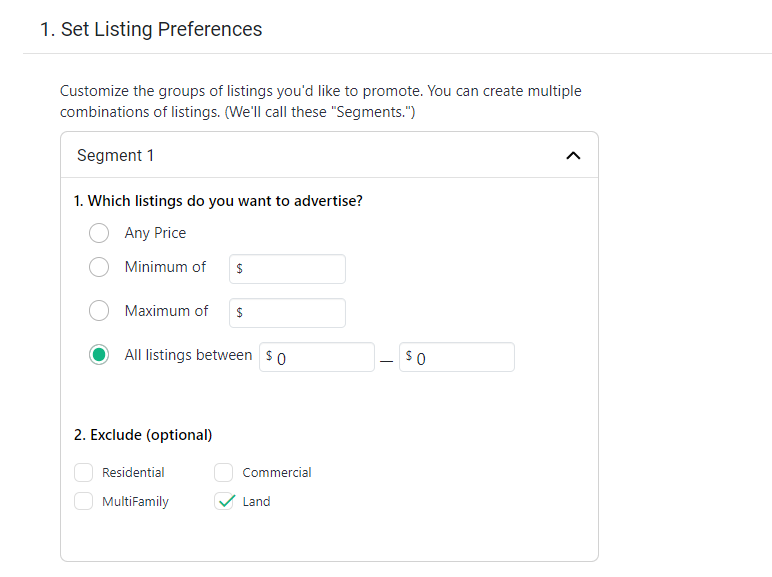Click the Land label text
The width and height of the screenshot is (772, 577).
[257, 502]
